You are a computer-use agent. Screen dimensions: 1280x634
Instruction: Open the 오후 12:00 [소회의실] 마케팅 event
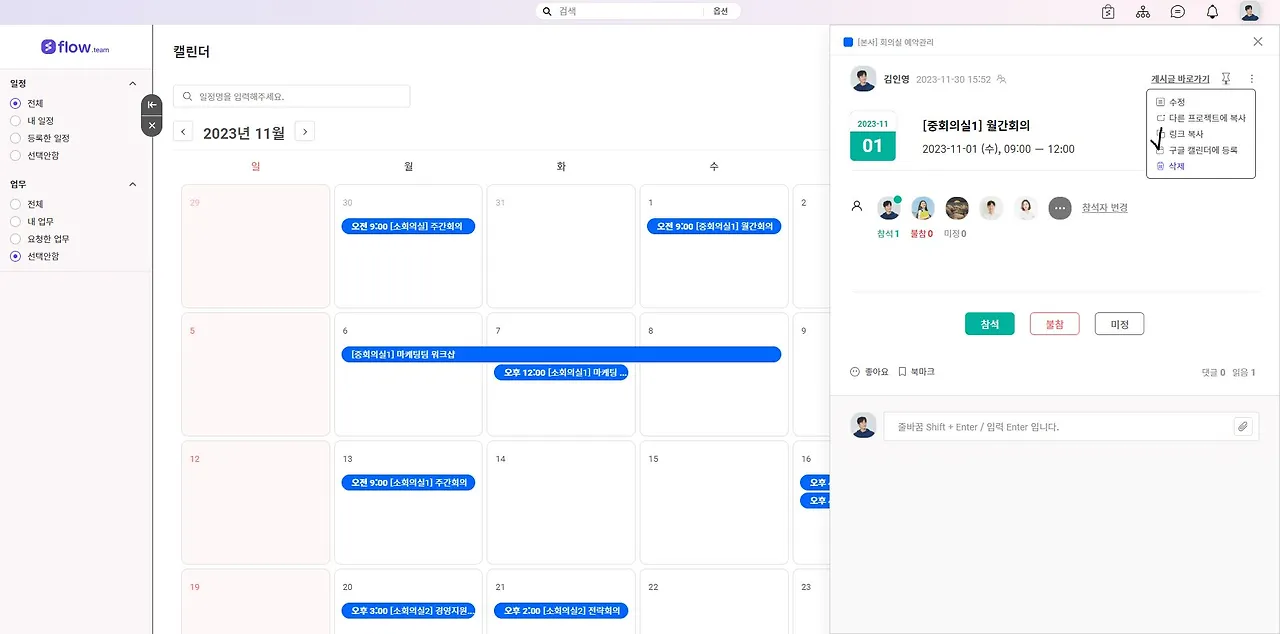click(x=561, y=372)
